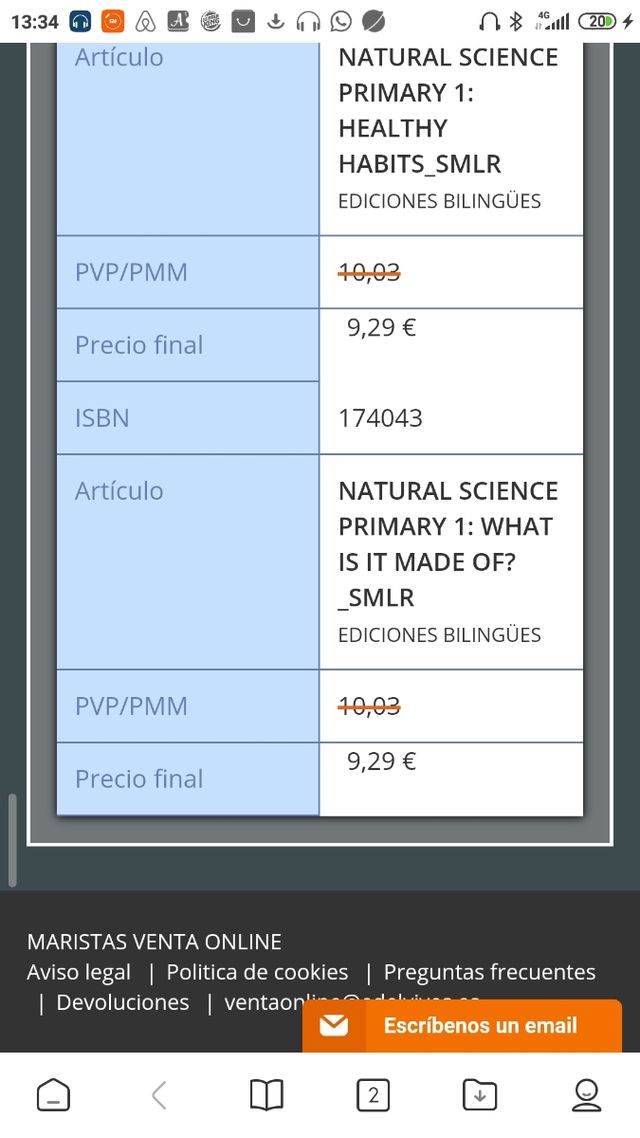Tap the strikethrough price 10,03
The height and width of the screenshot is (1138, 640).
(x=369, y=271)
